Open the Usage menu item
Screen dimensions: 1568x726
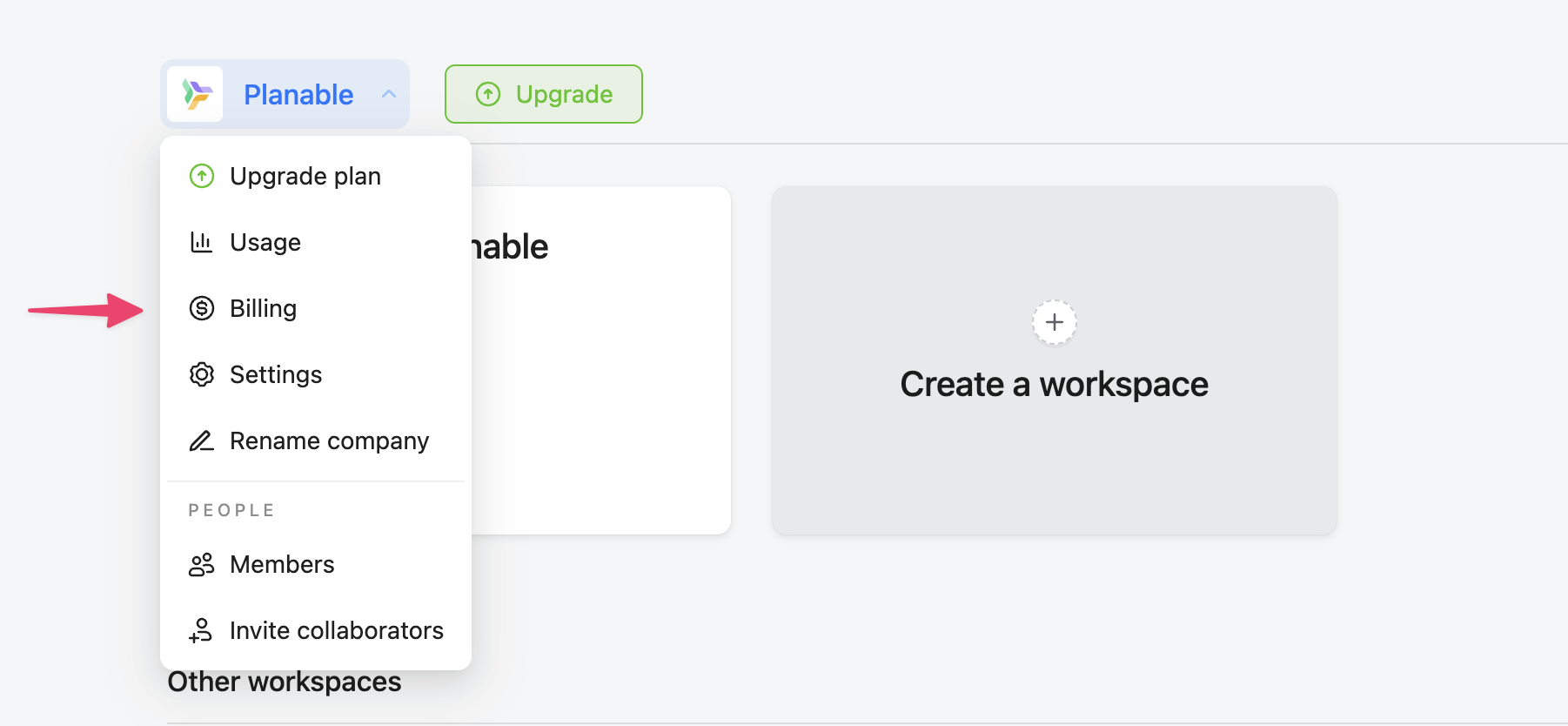[x=265, y=243]
